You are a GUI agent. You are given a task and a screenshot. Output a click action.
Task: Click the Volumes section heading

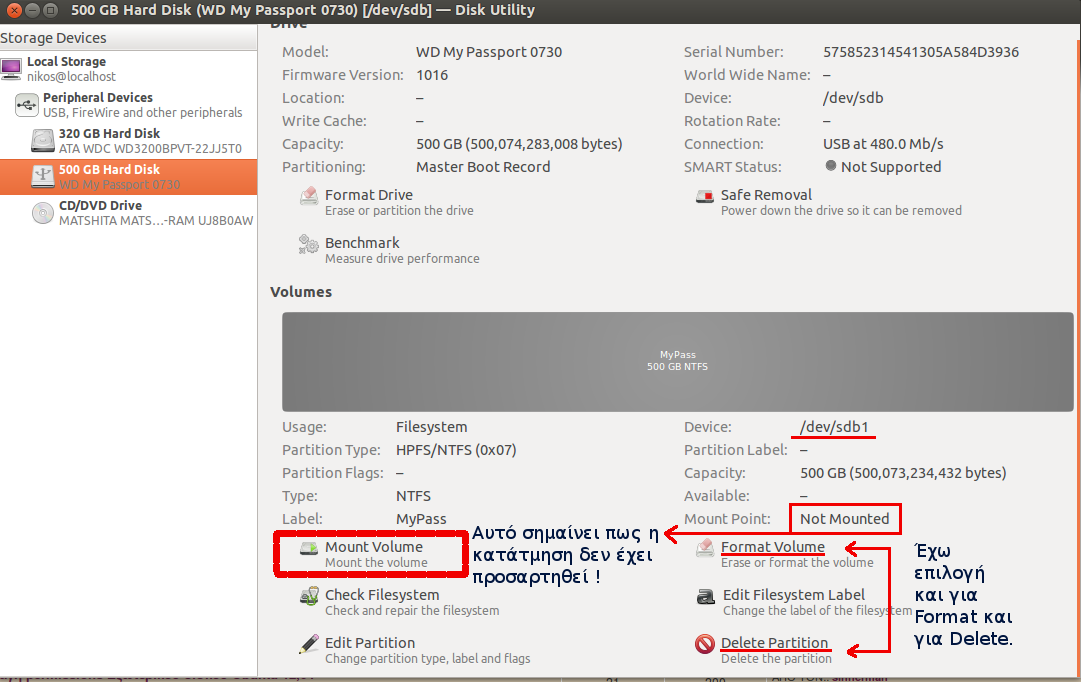click(301, 292)
